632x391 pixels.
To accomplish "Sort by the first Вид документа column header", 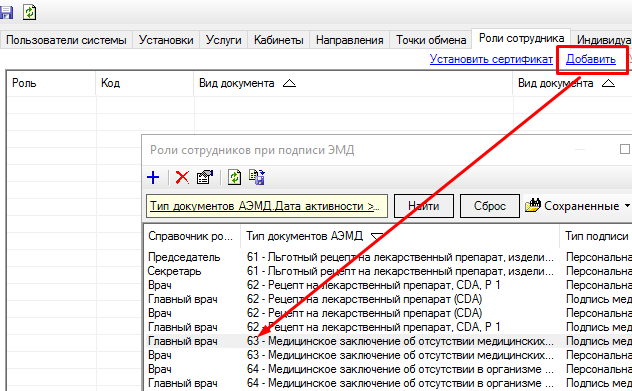I will [x=353, y=83].
